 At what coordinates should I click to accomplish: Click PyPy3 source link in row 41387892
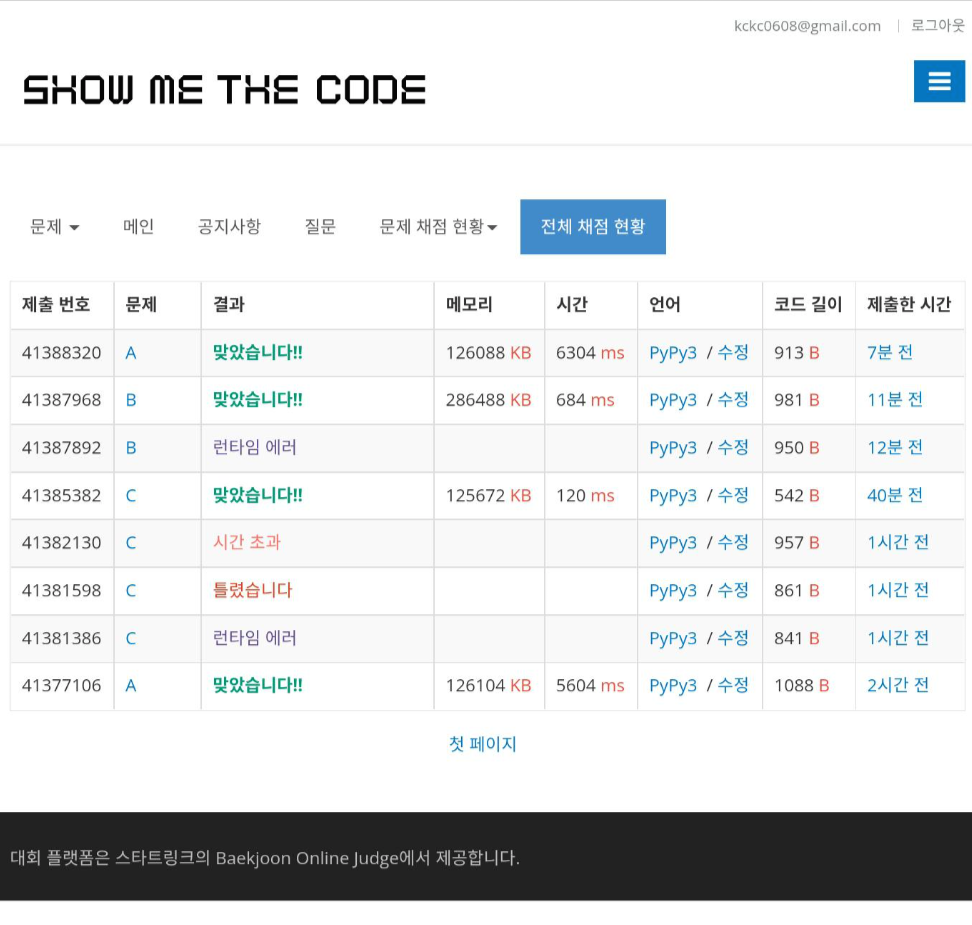[673, 448]
